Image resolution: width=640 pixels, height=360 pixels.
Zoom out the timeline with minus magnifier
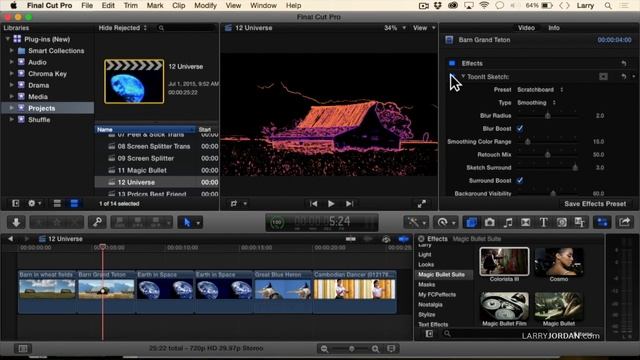tap(324, 349)
